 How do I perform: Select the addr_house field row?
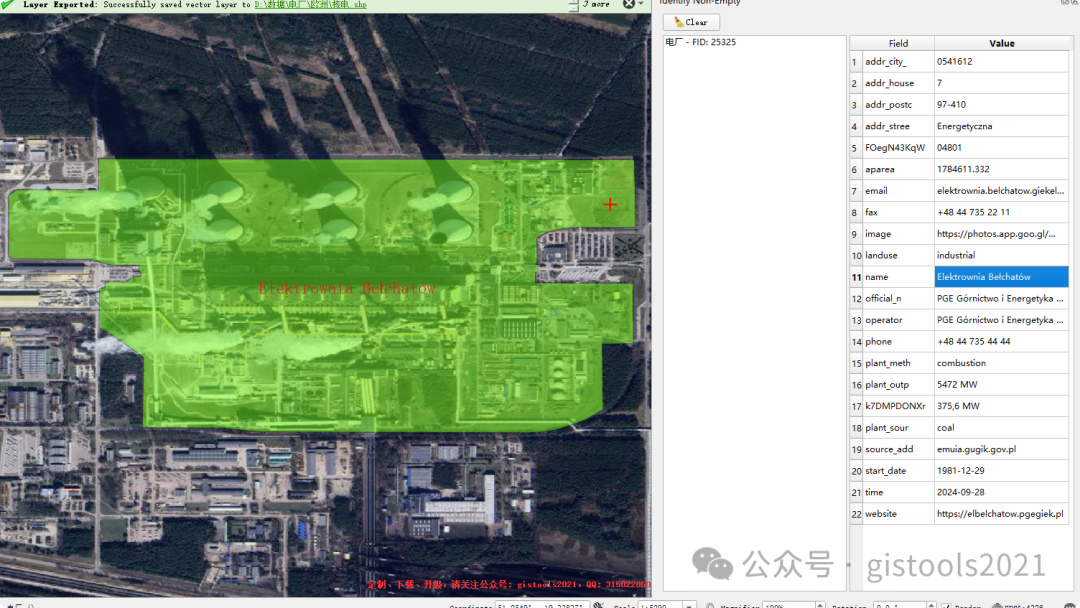(898, 83)
